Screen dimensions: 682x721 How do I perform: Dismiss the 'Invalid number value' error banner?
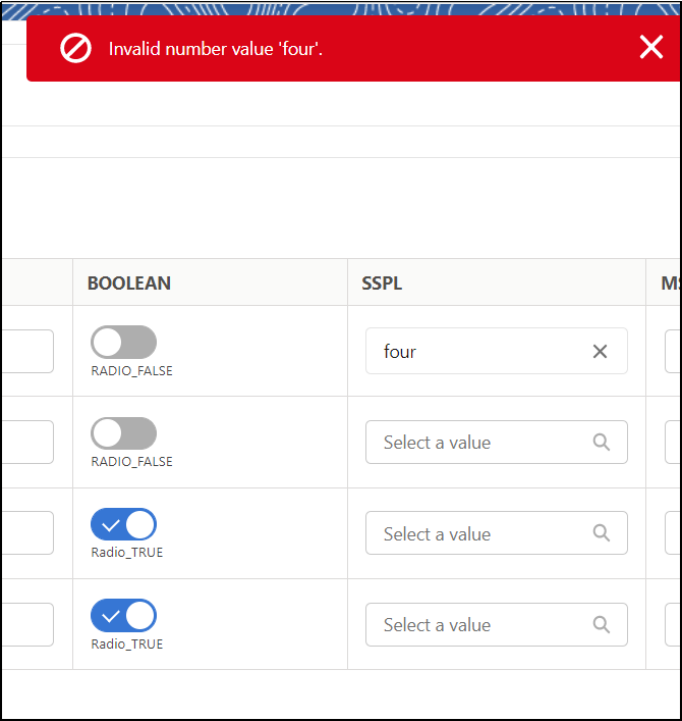tap(651, 47)
